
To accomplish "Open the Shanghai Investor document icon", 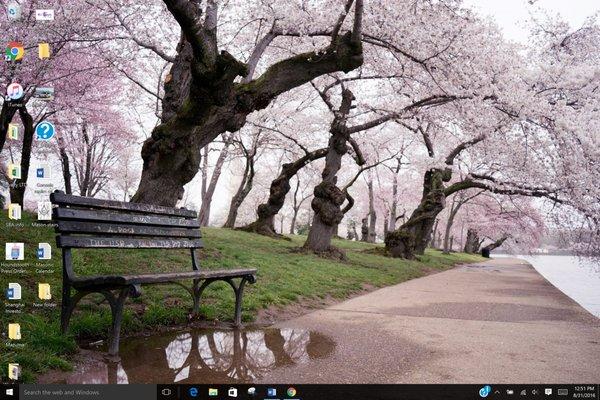I will pos(14,292).
